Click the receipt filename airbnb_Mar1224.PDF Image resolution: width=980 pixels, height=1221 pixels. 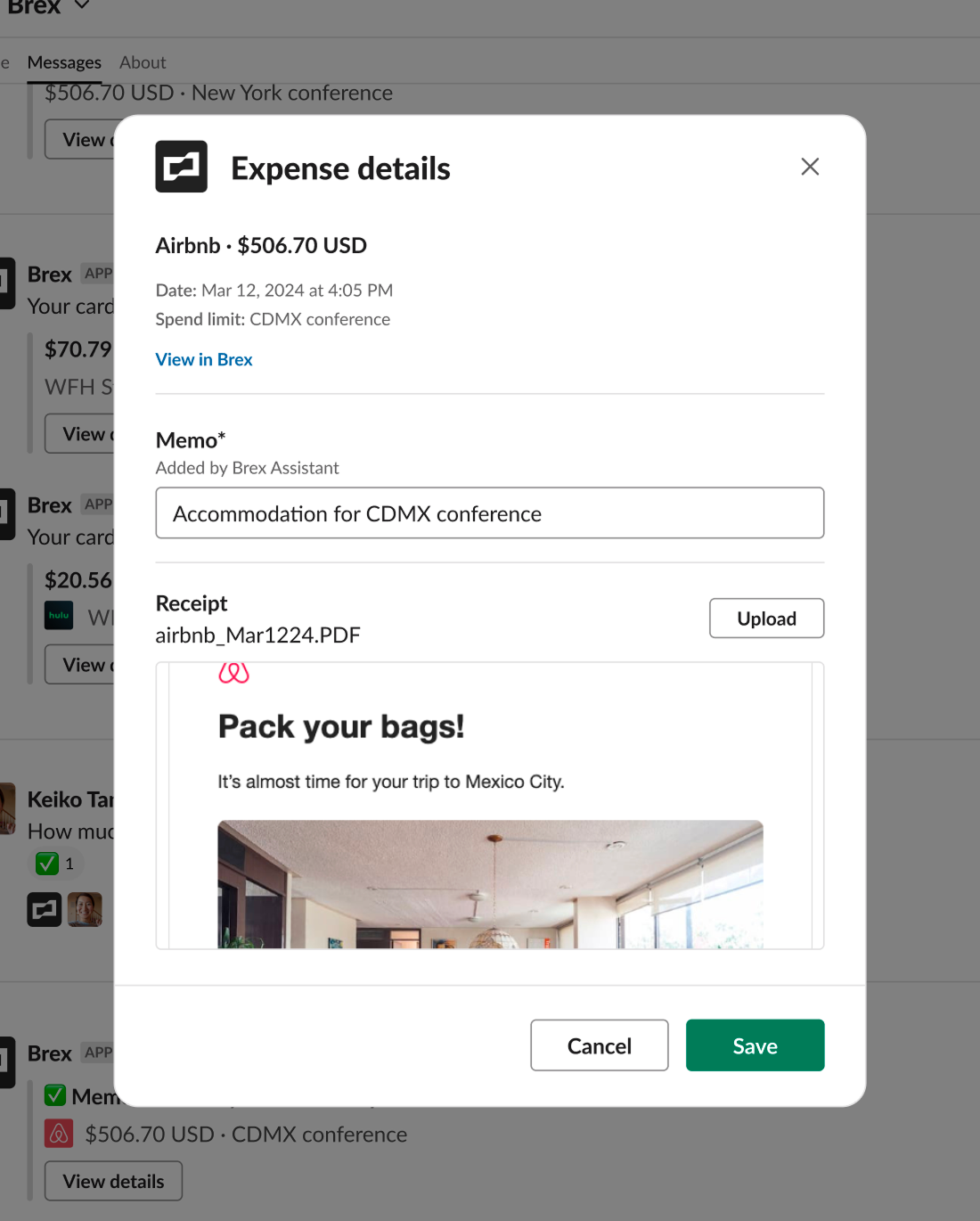pyautogui.click(x=258, y=635)
